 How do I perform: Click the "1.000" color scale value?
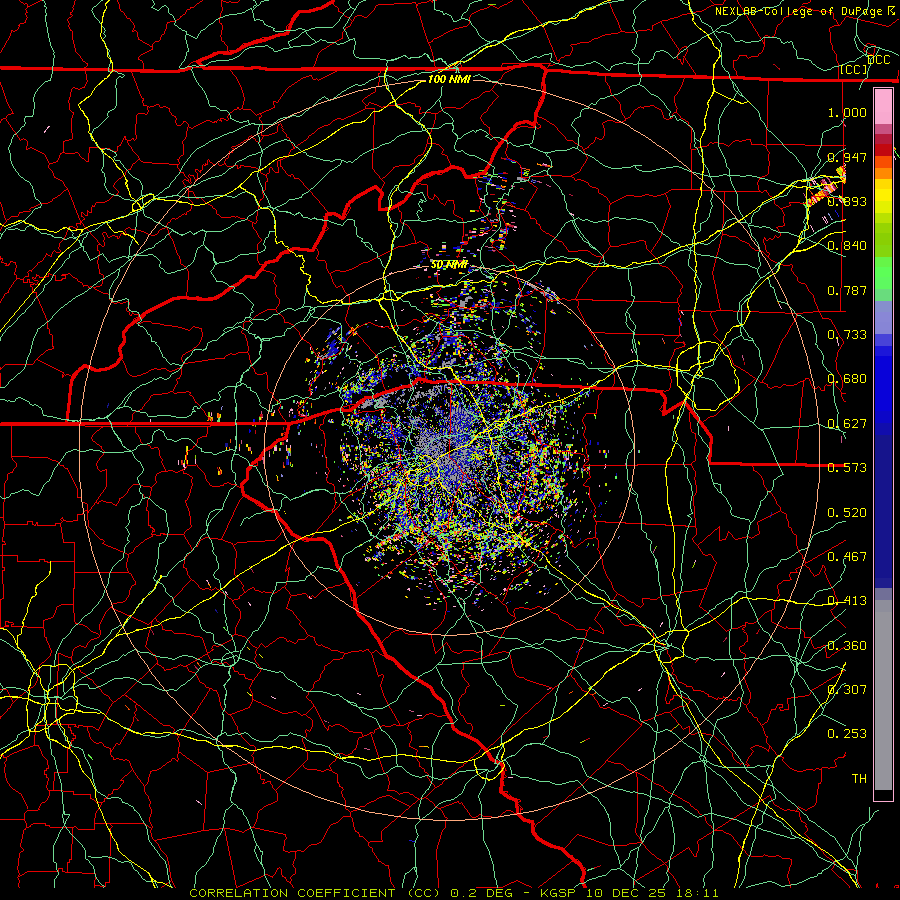click(847, 113)
